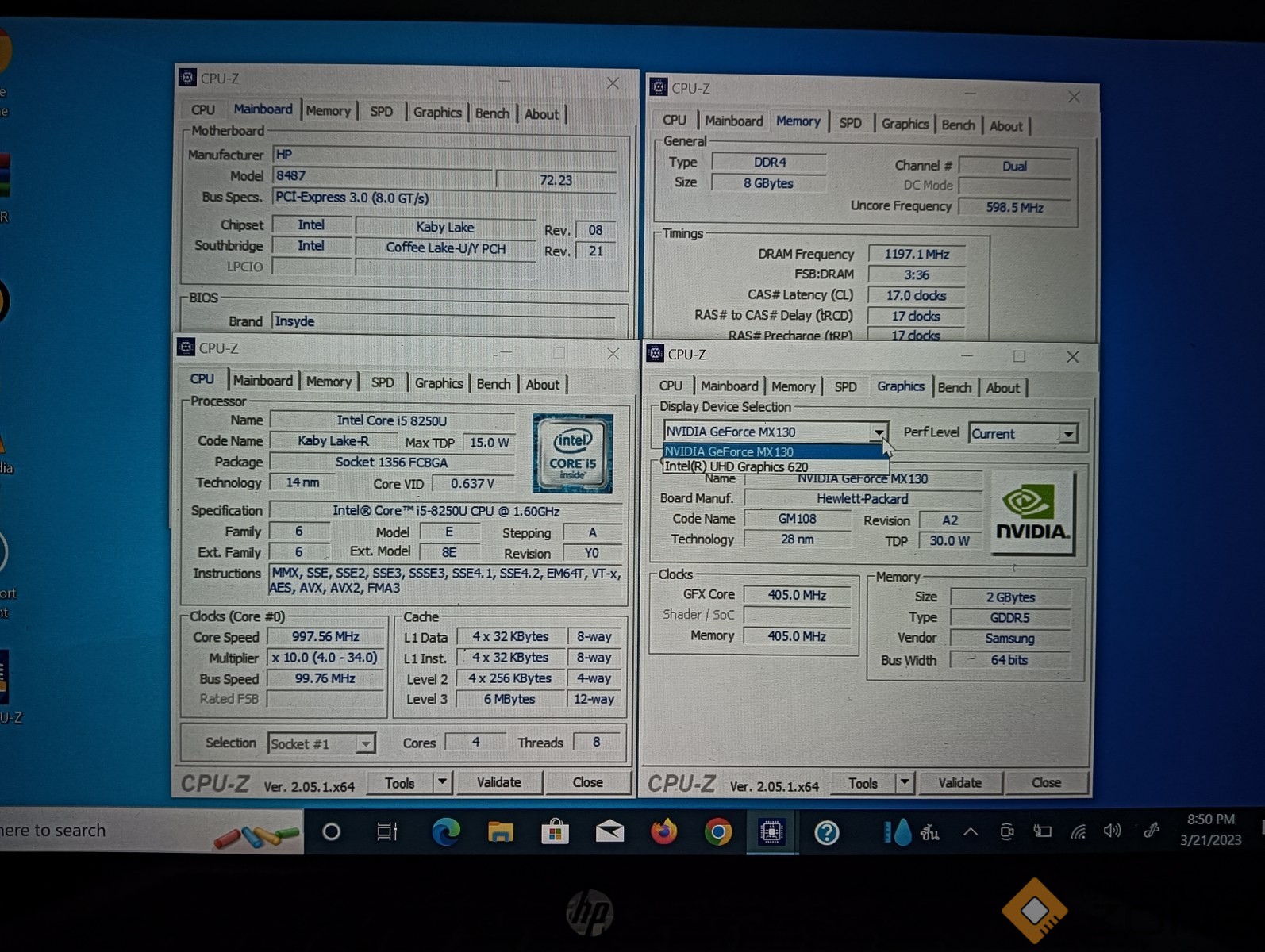The height and width of the screenshot is (952, 1265).
Task: Open Google Chrome from the taskbar
Action: point(718,831)
